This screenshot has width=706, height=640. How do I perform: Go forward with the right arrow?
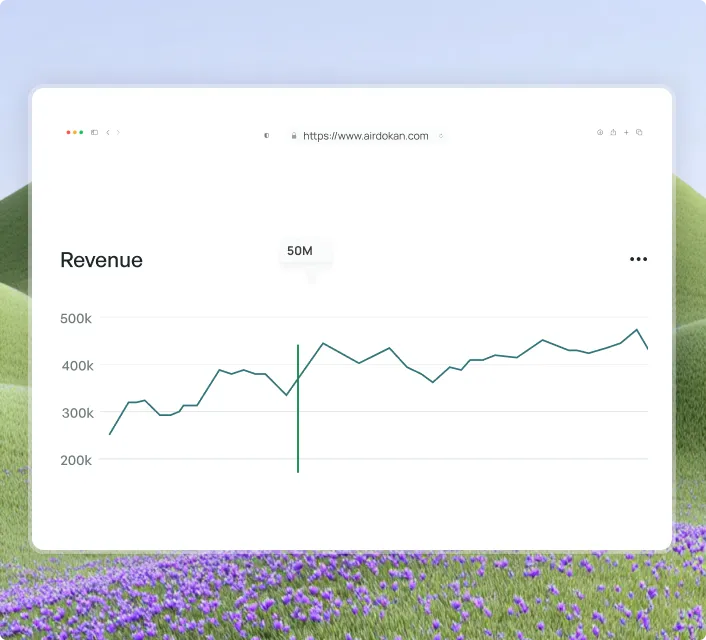pos(118,132)
